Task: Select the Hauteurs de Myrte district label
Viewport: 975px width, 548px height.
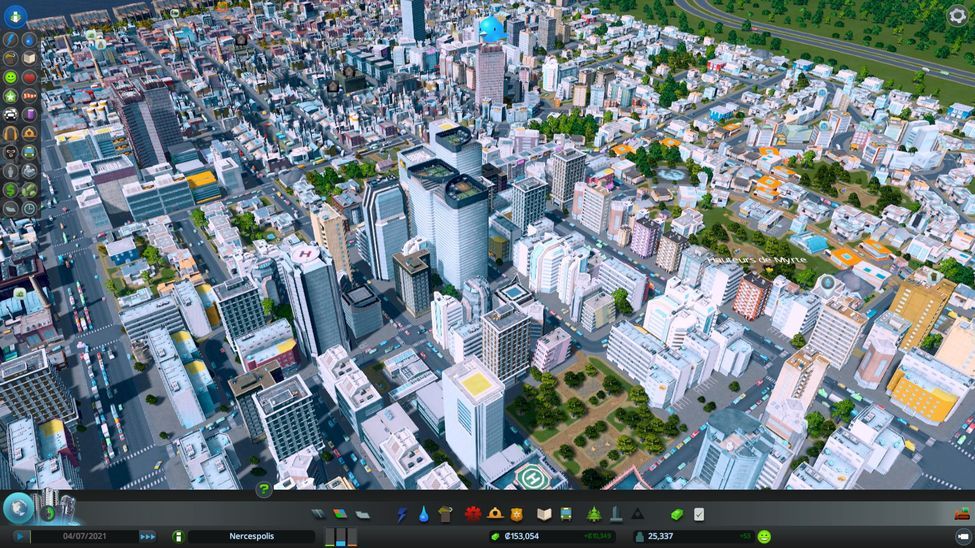Action: click(757, 259)
